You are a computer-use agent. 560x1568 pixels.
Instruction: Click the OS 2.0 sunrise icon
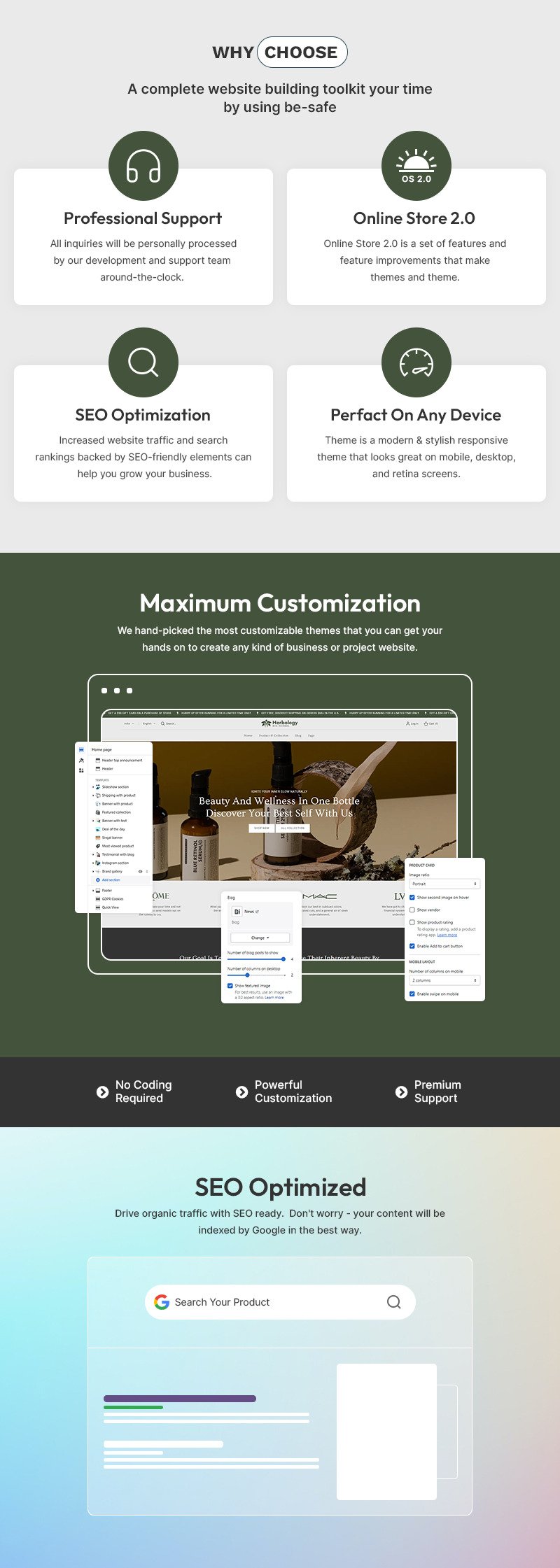[416, 167]
